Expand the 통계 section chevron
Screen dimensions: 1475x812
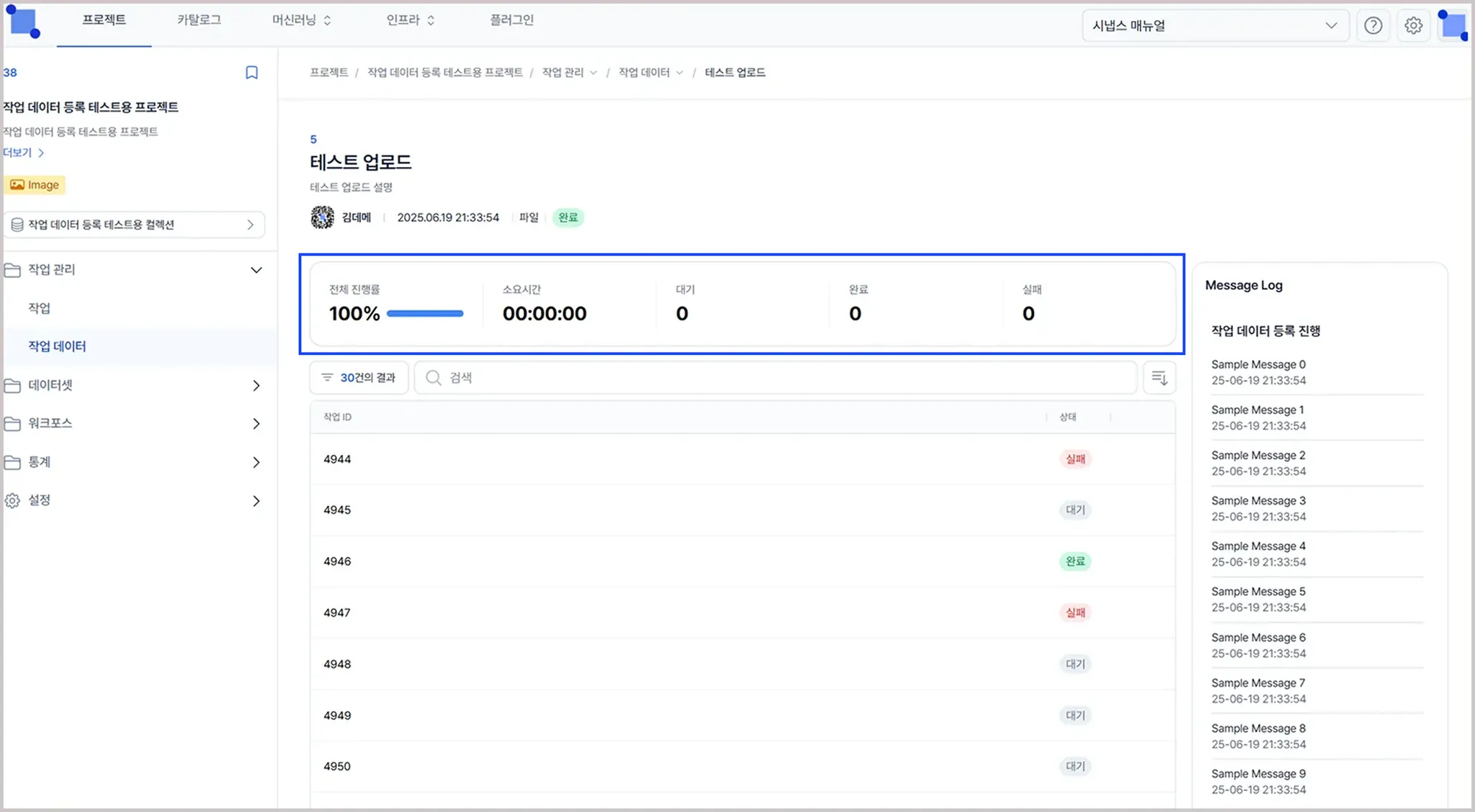coord(256,462)
